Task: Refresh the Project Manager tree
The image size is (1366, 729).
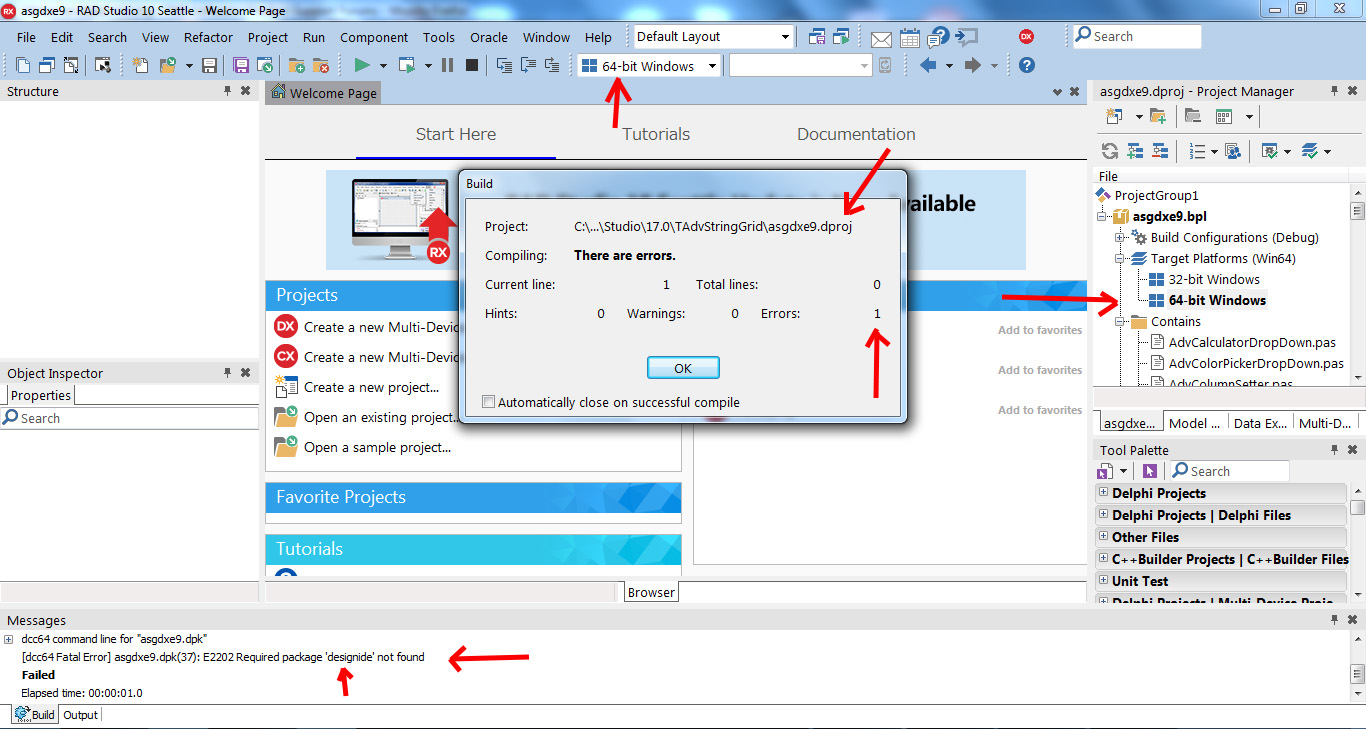Action: point(1110,151)
